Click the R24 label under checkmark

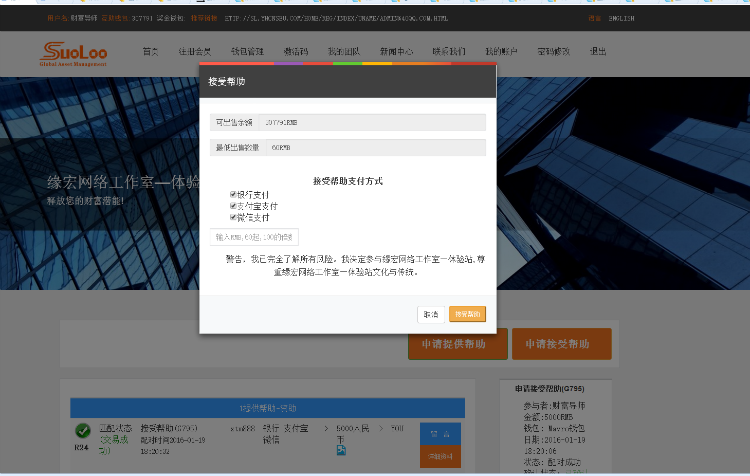(x=81, y=448)
